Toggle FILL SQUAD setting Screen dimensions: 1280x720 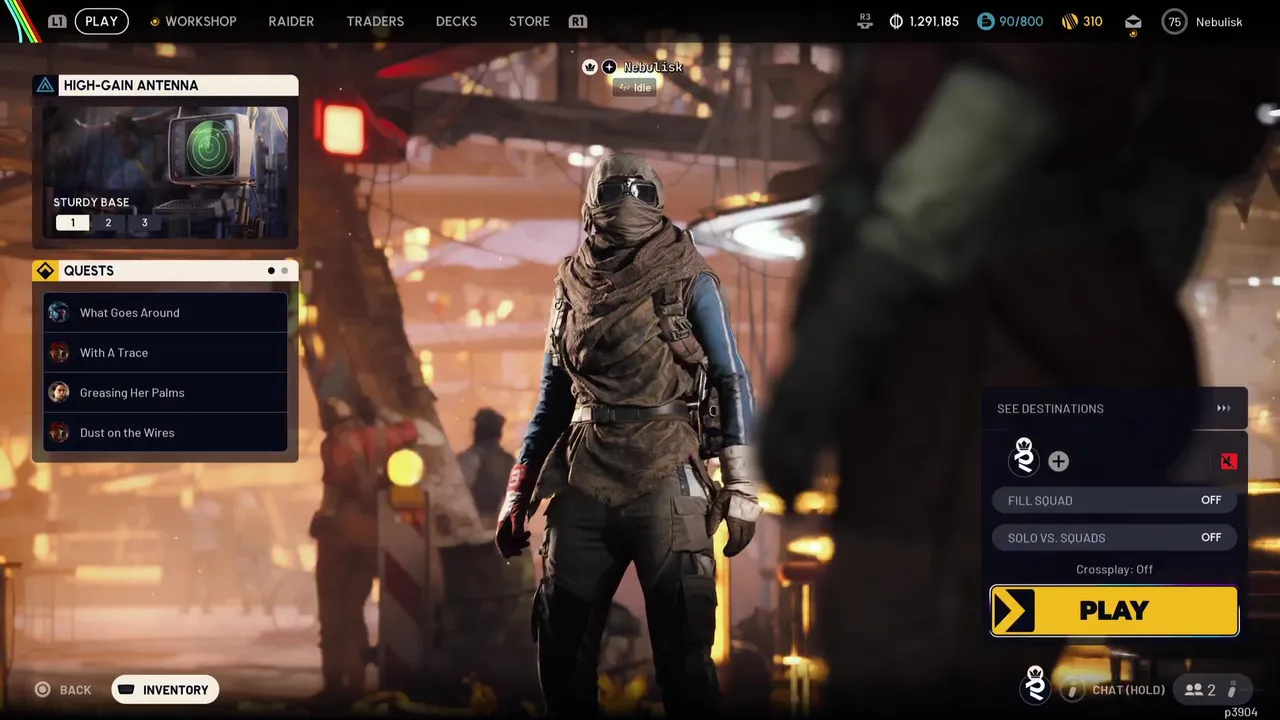pyautogui.click(x=1114, y=500)
